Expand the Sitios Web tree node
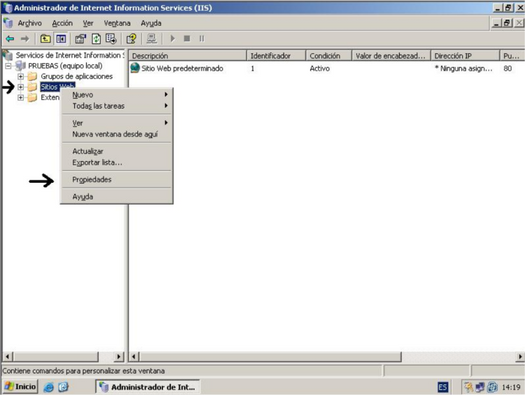This screenshot has height=395, width=525. pyautogui.click(x=21, y=87)
